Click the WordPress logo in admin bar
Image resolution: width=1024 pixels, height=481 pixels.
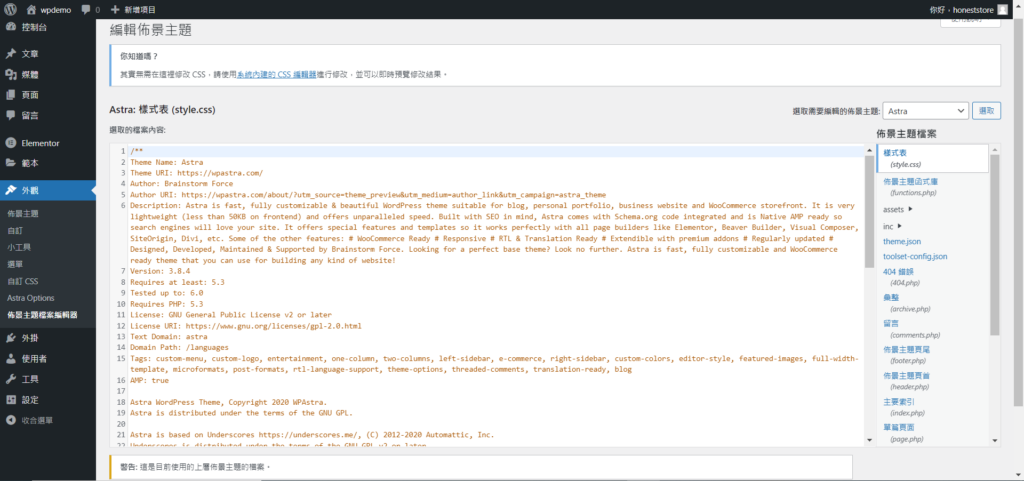click(x=12, y=9)
